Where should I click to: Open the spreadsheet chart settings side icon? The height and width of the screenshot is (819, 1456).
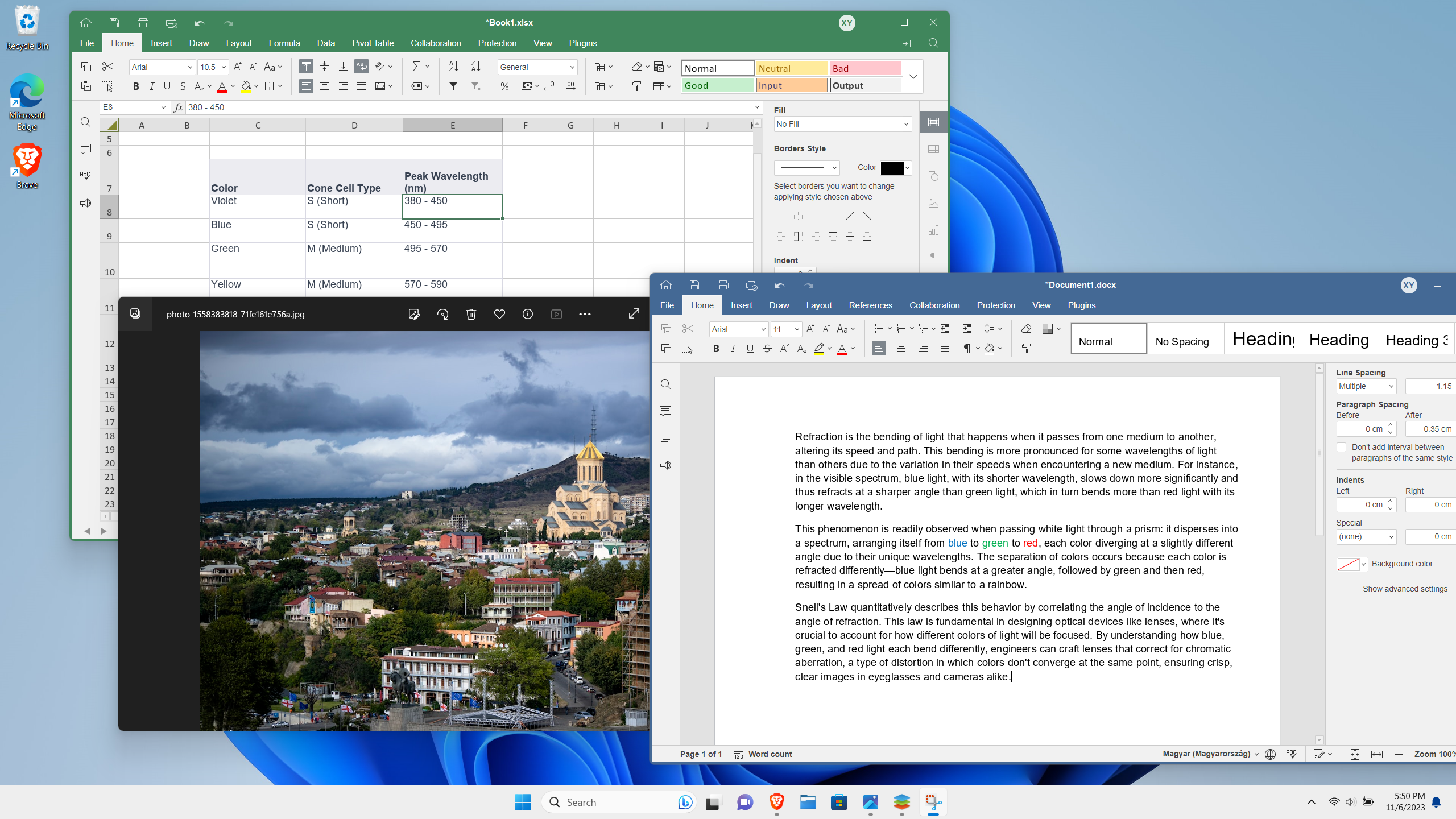[933, 230]
